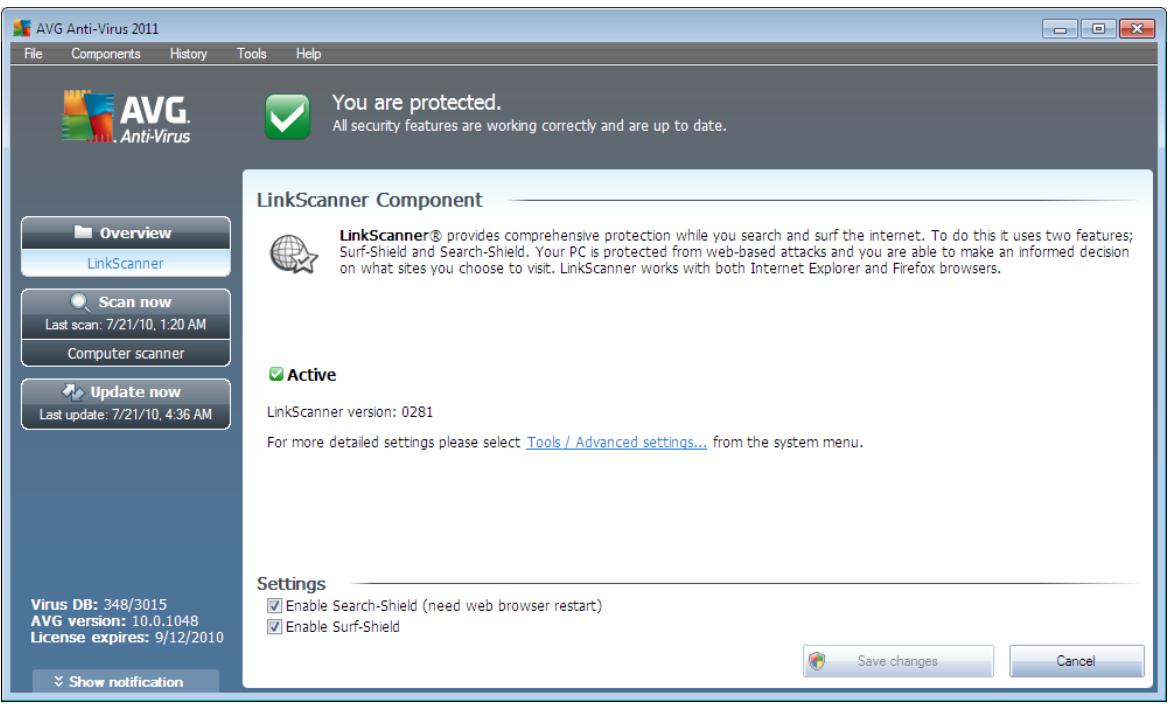
Task: Open the Tools menu
Action: [x=251, y=54]
